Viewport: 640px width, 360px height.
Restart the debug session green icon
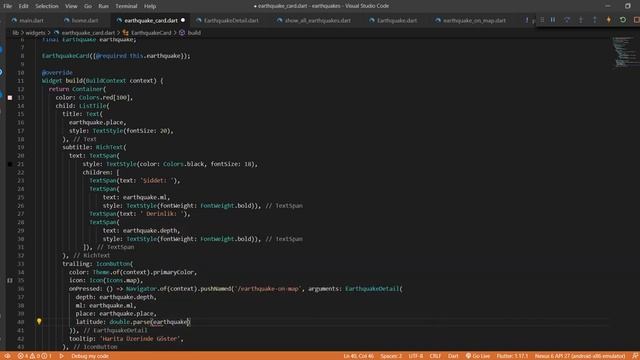[623, 20]
